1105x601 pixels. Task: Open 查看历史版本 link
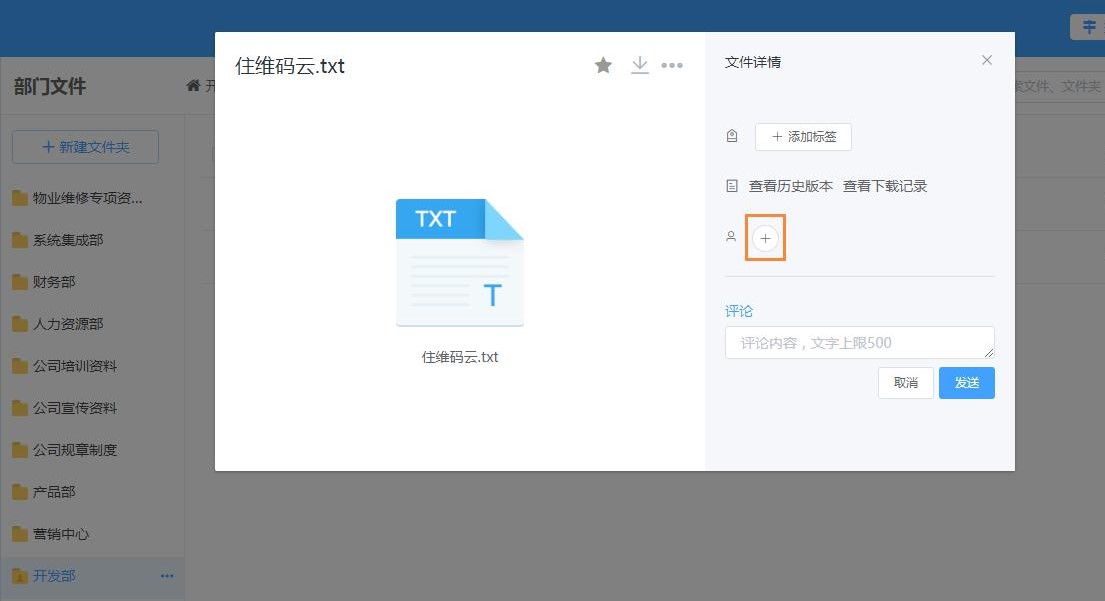pyautogui.click(x=790, y=186)
